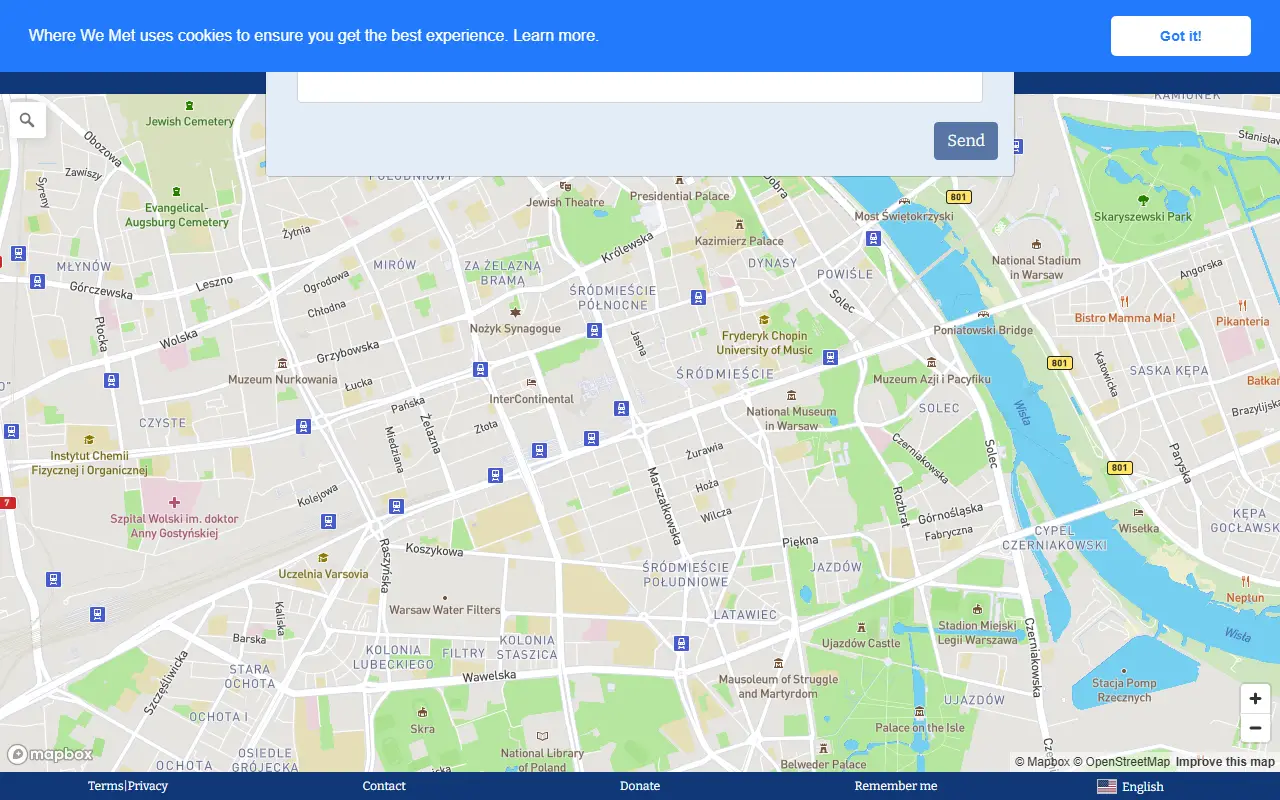Go to the Donate footer item
Viewport: 1280px width, 800px height.
[640, 786]
